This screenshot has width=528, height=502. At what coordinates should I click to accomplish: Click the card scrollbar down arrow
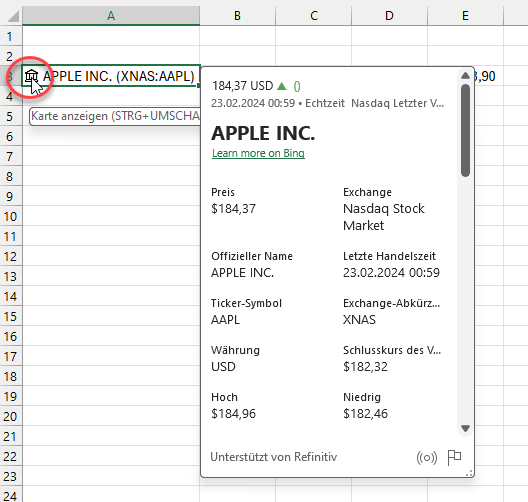(465, 429)
